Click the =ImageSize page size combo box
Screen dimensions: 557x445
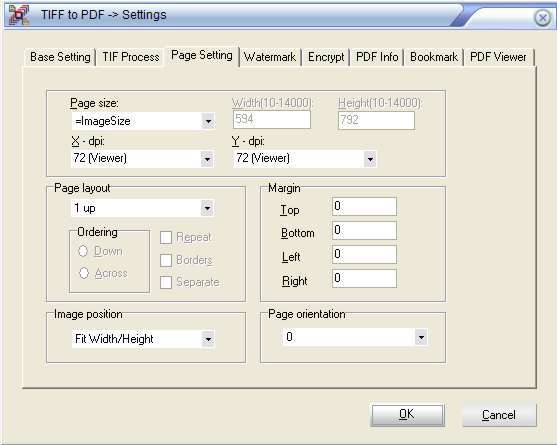(143, 121)
